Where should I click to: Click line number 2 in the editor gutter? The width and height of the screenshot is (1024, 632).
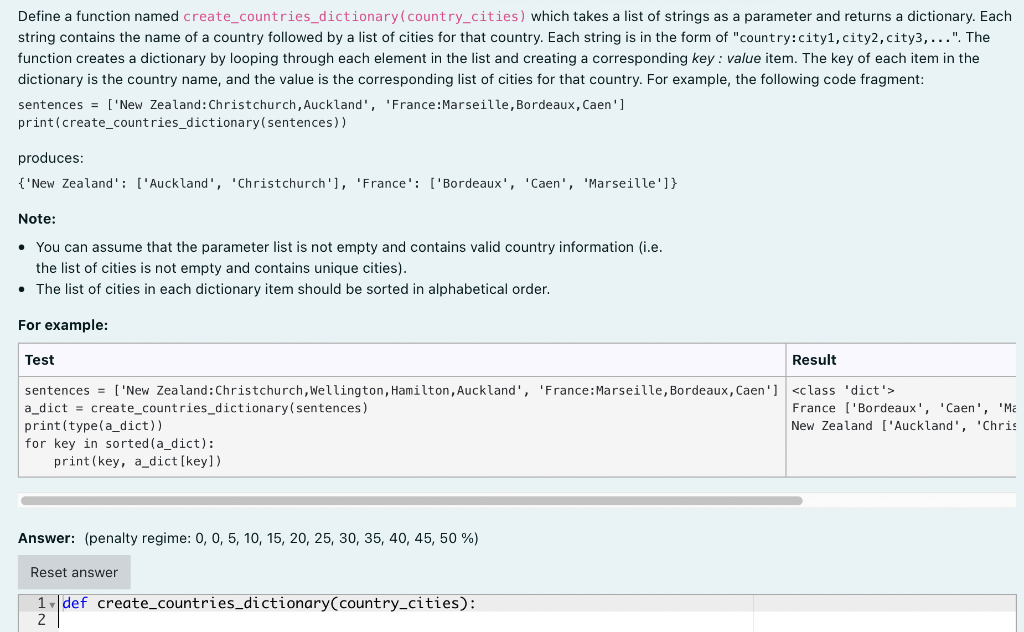(40, 620)
